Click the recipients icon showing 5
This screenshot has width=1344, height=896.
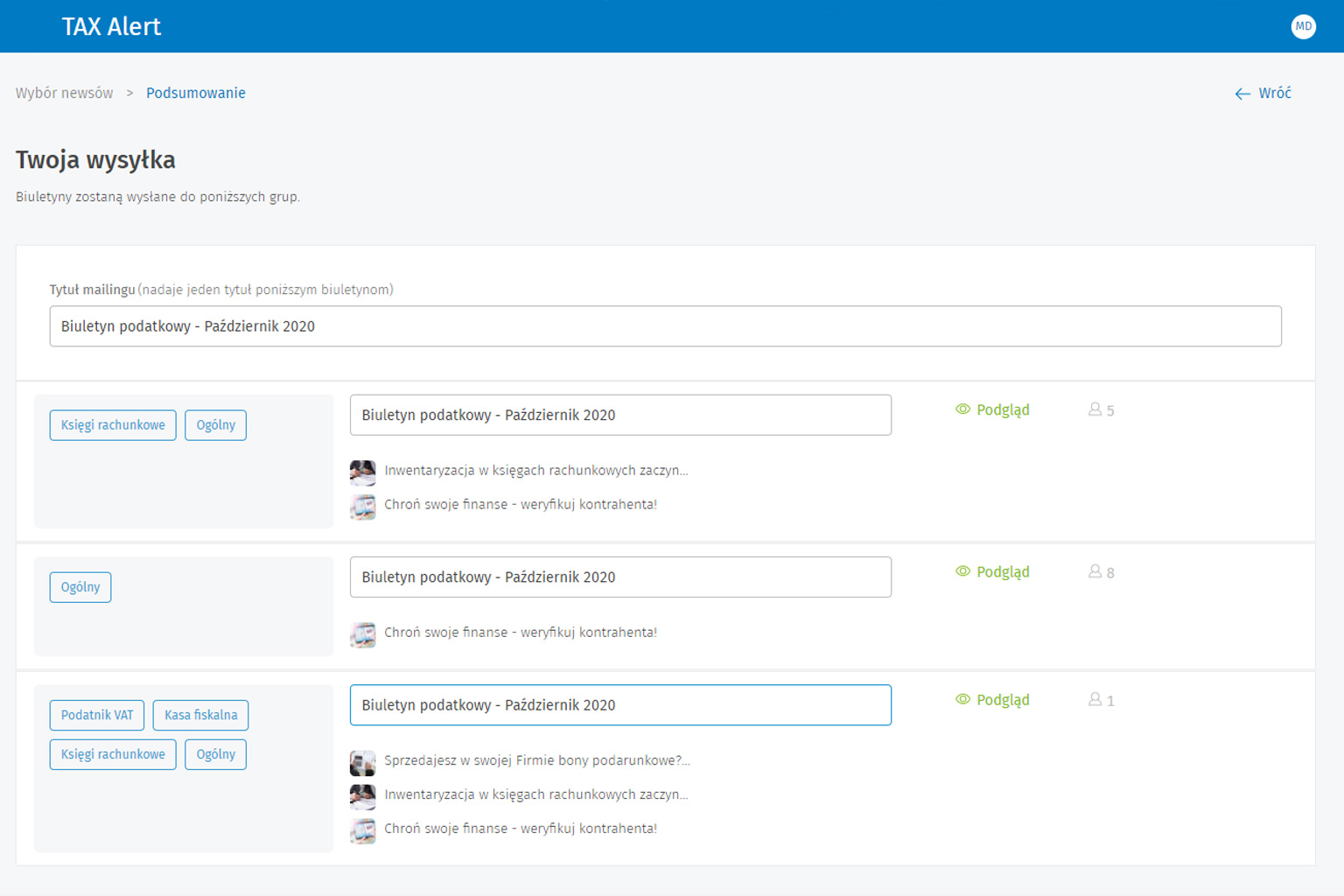pos(1095,409)
